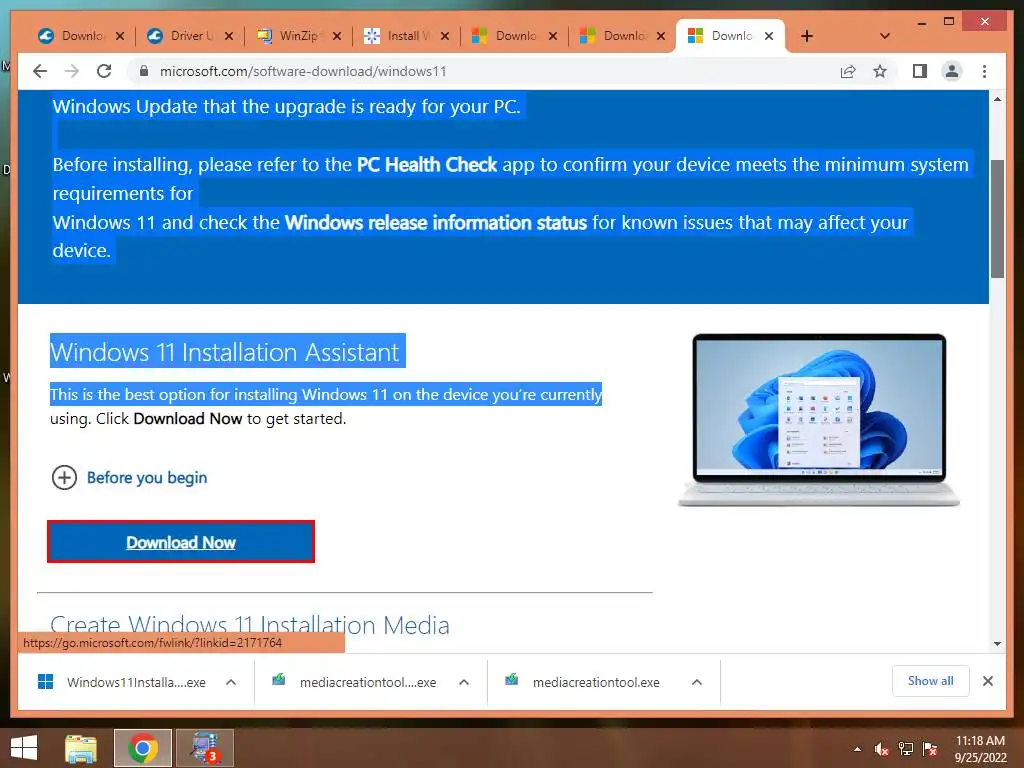Click Chrome icon in taskbar
1024x768 pixels.
point(142,748)
